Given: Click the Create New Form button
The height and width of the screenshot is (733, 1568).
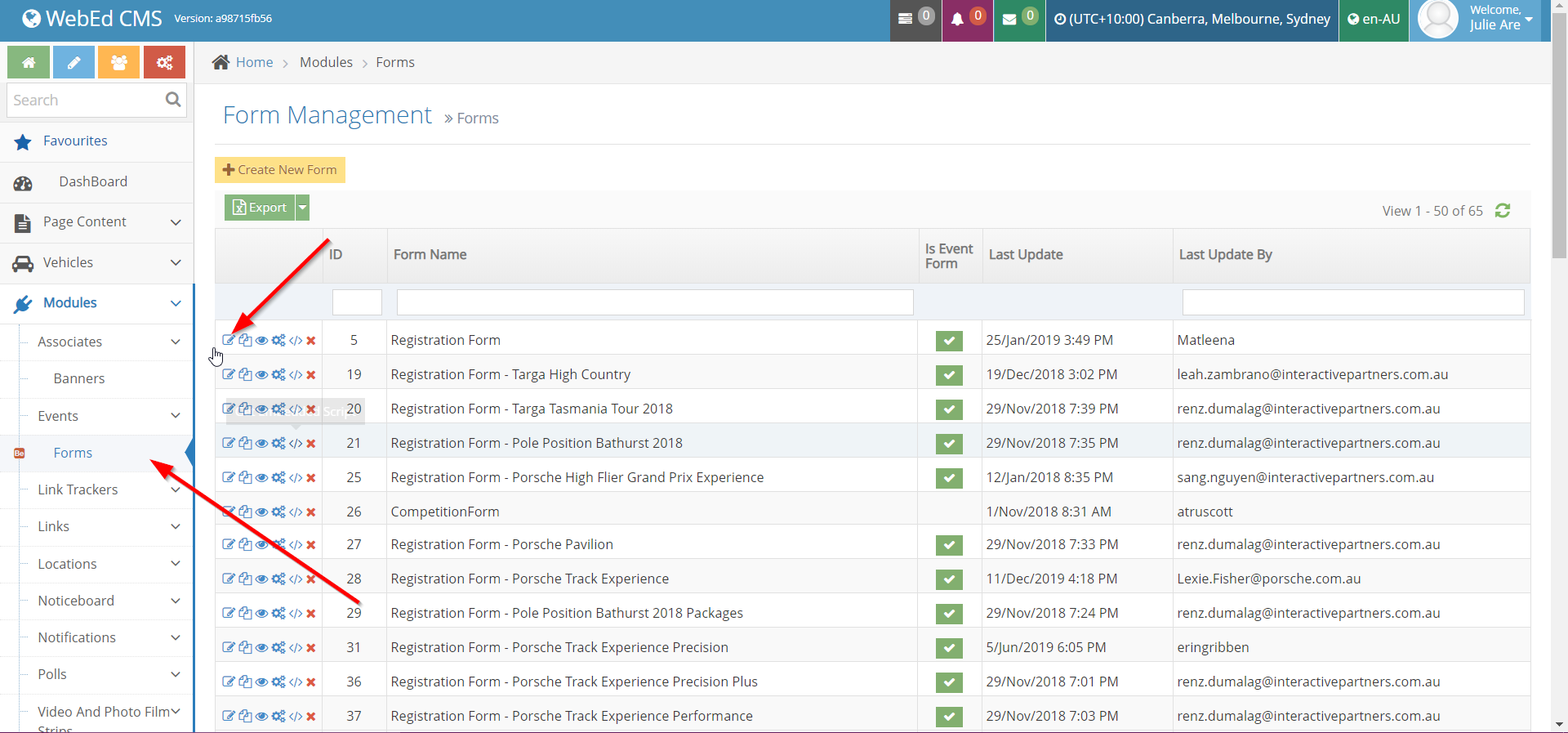Looking at the screenshot, I should click(x=280, y=170).
